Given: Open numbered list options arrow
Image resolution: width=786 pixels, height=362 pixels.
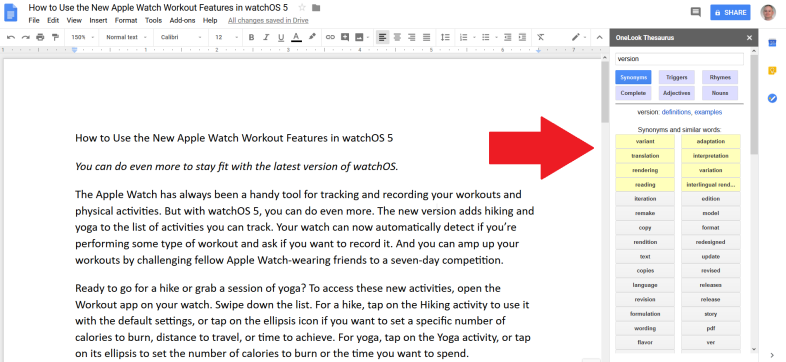Looking at the screenshot, I should pos(474,37).
